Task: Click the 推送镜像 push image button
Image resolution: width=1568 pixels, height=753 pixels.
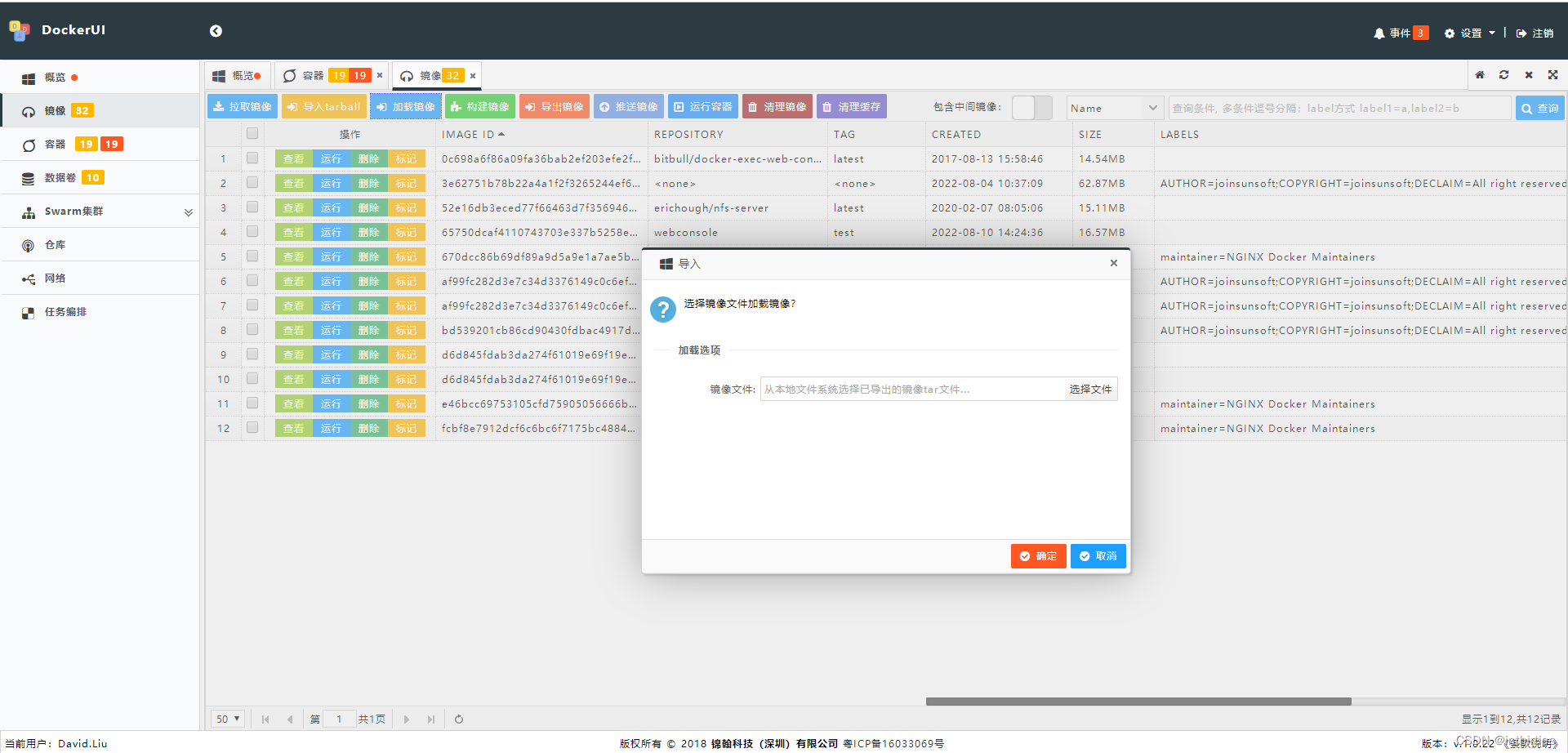Action: point(629,107)
